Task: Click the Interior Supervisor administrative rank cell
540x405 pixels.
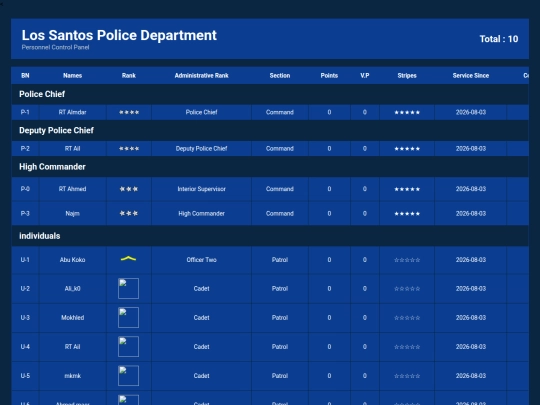Action: click(201, 189)
